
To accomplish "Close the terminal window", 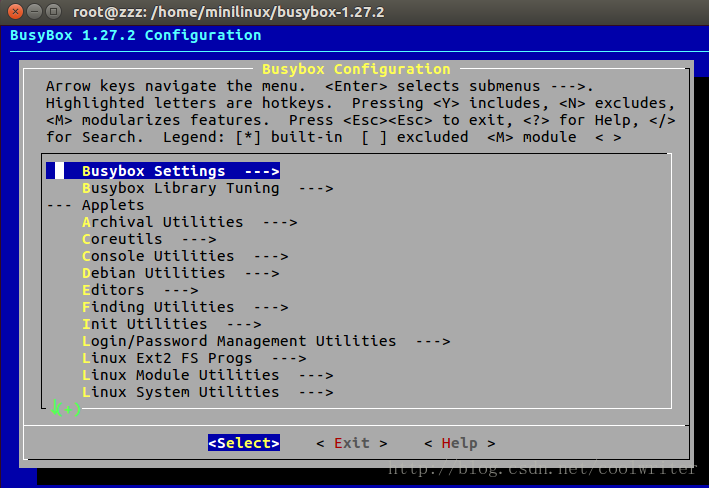I will [x=16, y=11].
